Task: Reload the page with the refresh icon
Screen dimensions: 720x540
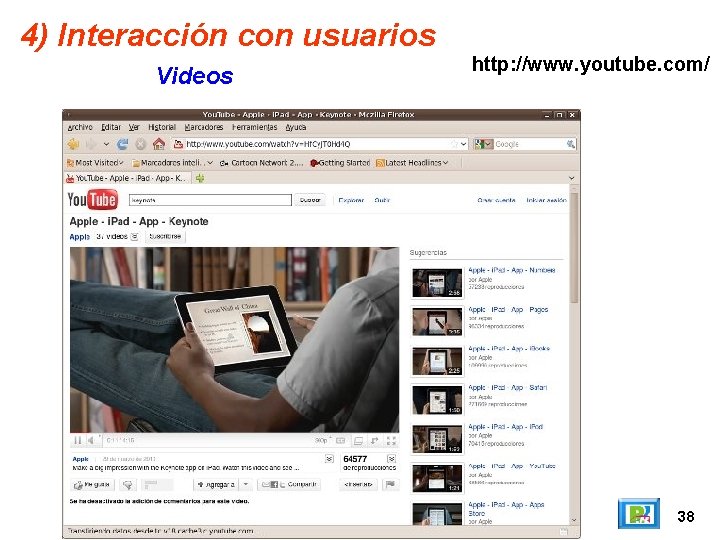Action: coord(122,144)
